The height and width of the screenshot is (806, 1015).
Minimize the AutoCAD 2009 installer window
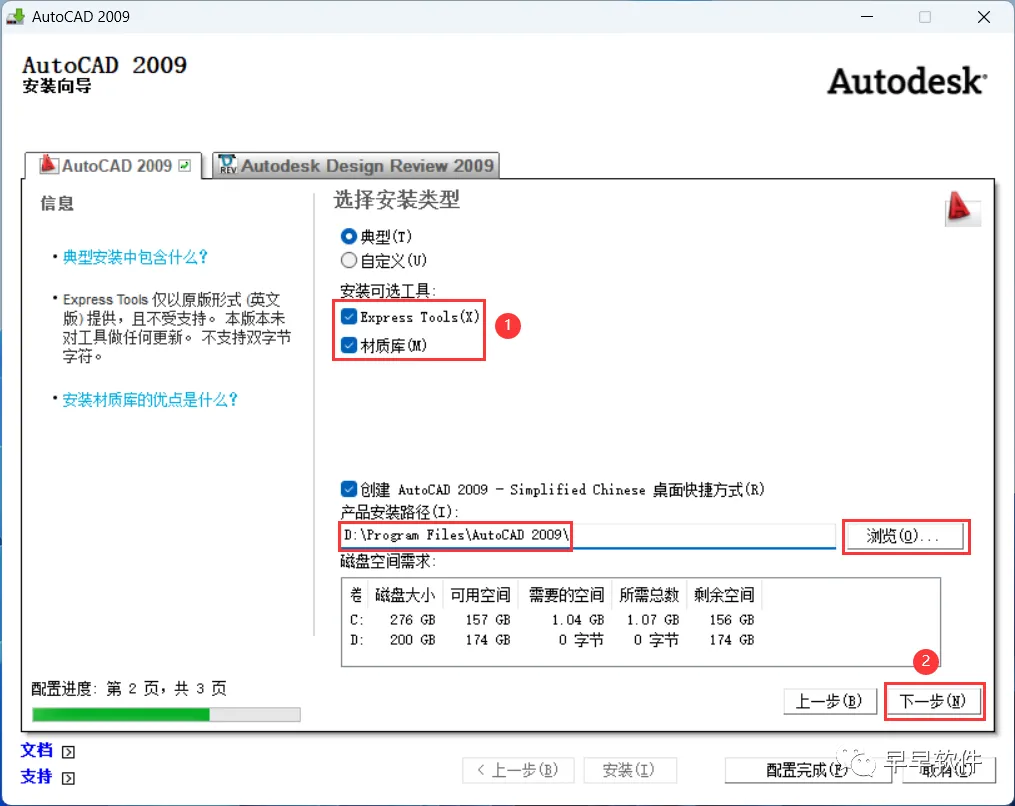(867, 17)
